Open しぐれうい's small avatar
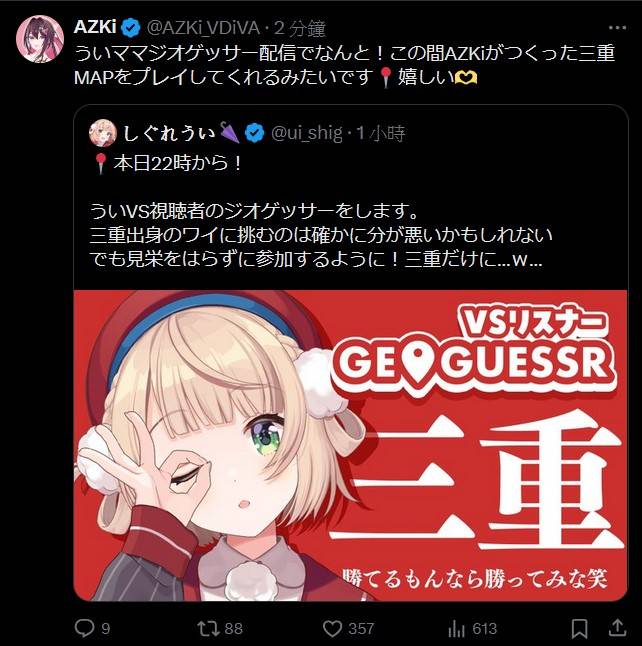The height and width of the screenshot is (646, 642). click(x=103, y=133)
